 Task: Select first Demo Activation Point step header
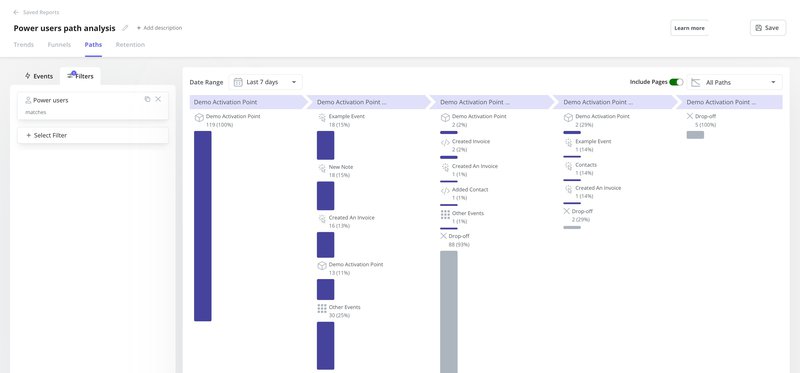click(x=248, y=102)
